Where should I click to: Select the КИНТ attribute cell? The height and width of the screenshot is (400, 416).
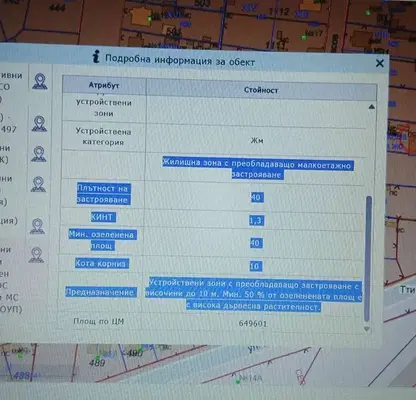pyautogui.click(x=102, y=217)
